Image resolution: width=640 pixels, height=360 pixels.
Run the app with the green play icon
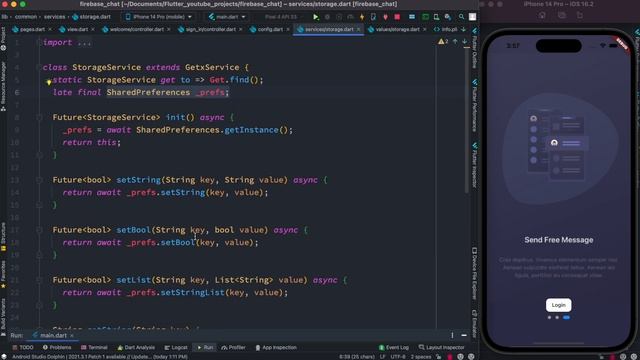(316, 17)
